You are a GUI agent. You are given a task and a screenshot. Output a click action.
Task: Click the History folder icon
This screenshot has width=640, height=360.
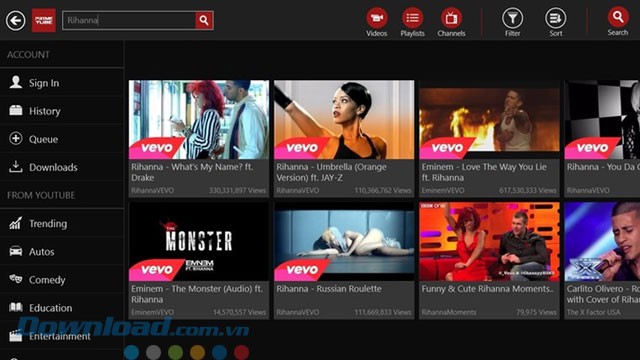pyautogui.click(x=16, y=110)
